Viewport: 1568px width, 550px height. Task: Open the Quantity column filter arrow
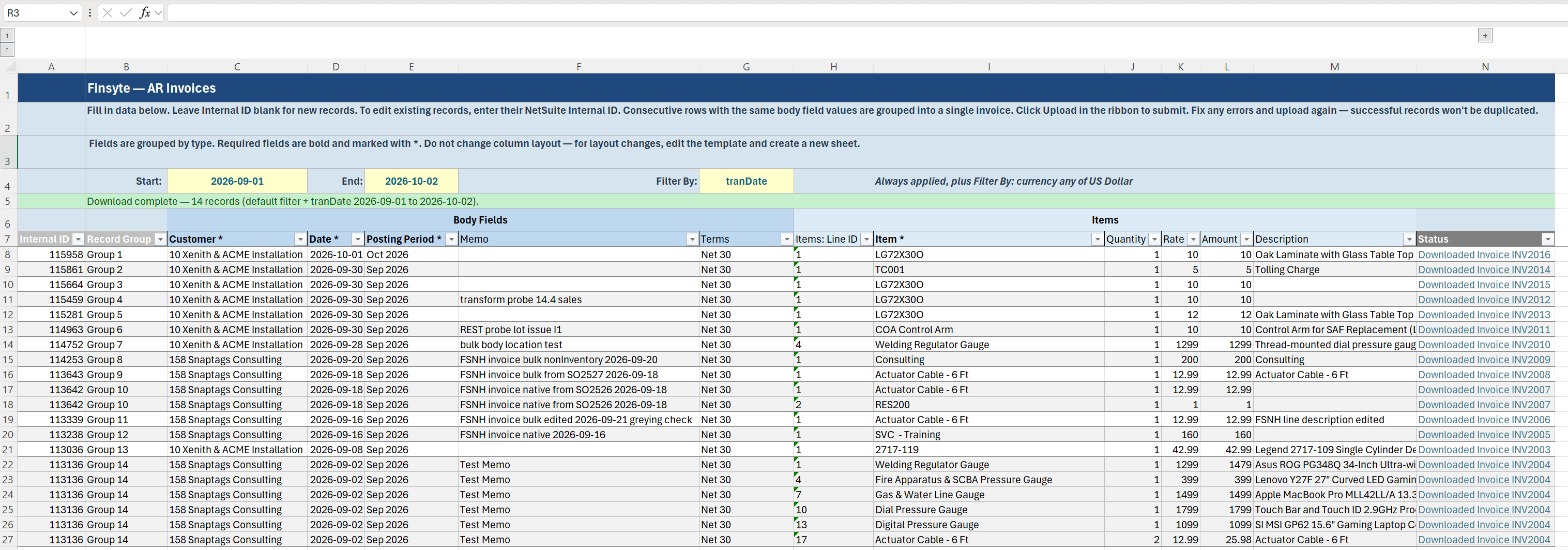(x=1154, y=240)
